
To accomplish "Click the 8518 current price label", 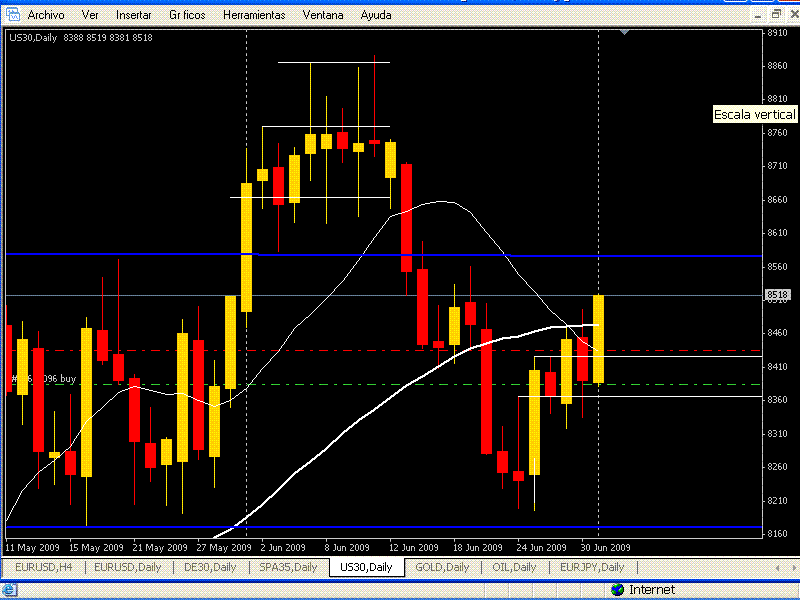I will pyautogui.click(x=778, y=295).
